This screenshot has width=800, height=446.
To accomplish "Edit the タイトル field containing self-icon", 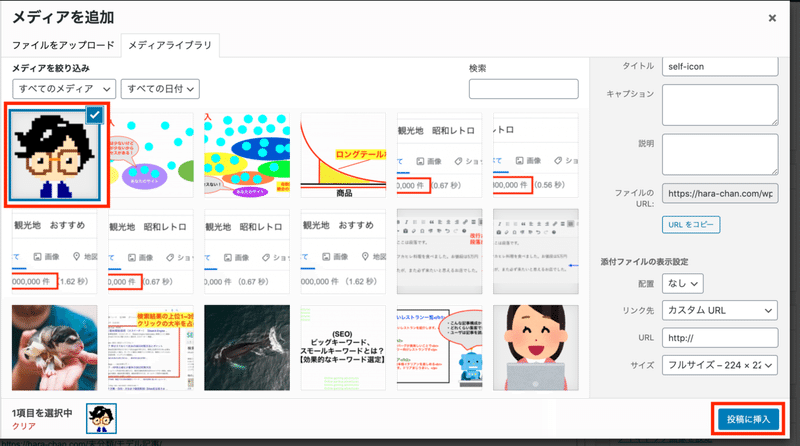I will tap(720, 66).
